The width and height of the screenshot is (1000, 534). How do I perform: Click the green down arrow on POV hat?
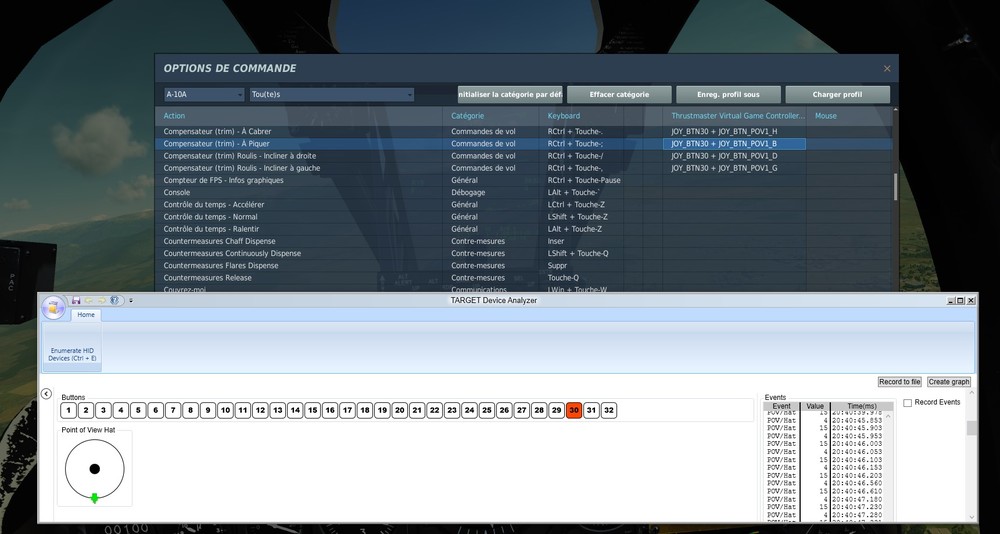pos(94,498)
